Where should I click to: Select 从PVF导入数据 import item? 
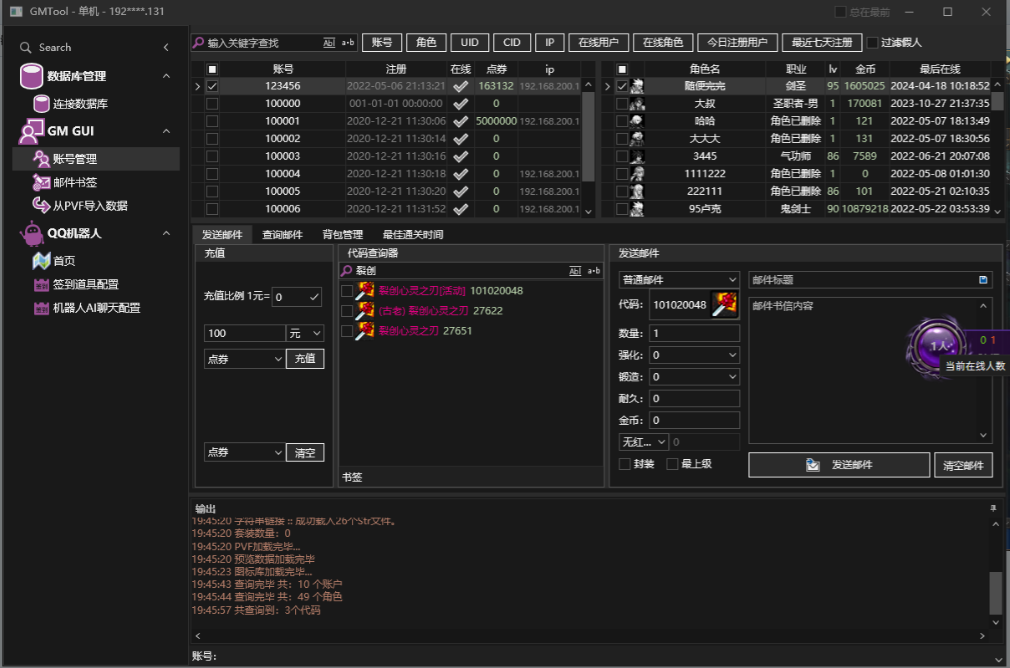tap(89, 205)
